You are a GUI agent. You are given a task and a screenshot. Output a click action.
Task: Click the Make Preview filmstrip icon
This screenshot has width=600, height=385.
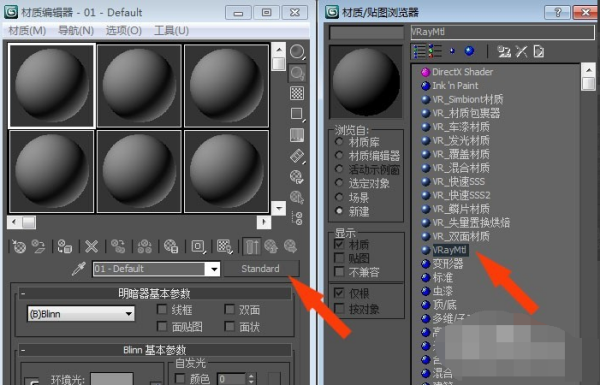pyautogui.click(x=297, y=156)
